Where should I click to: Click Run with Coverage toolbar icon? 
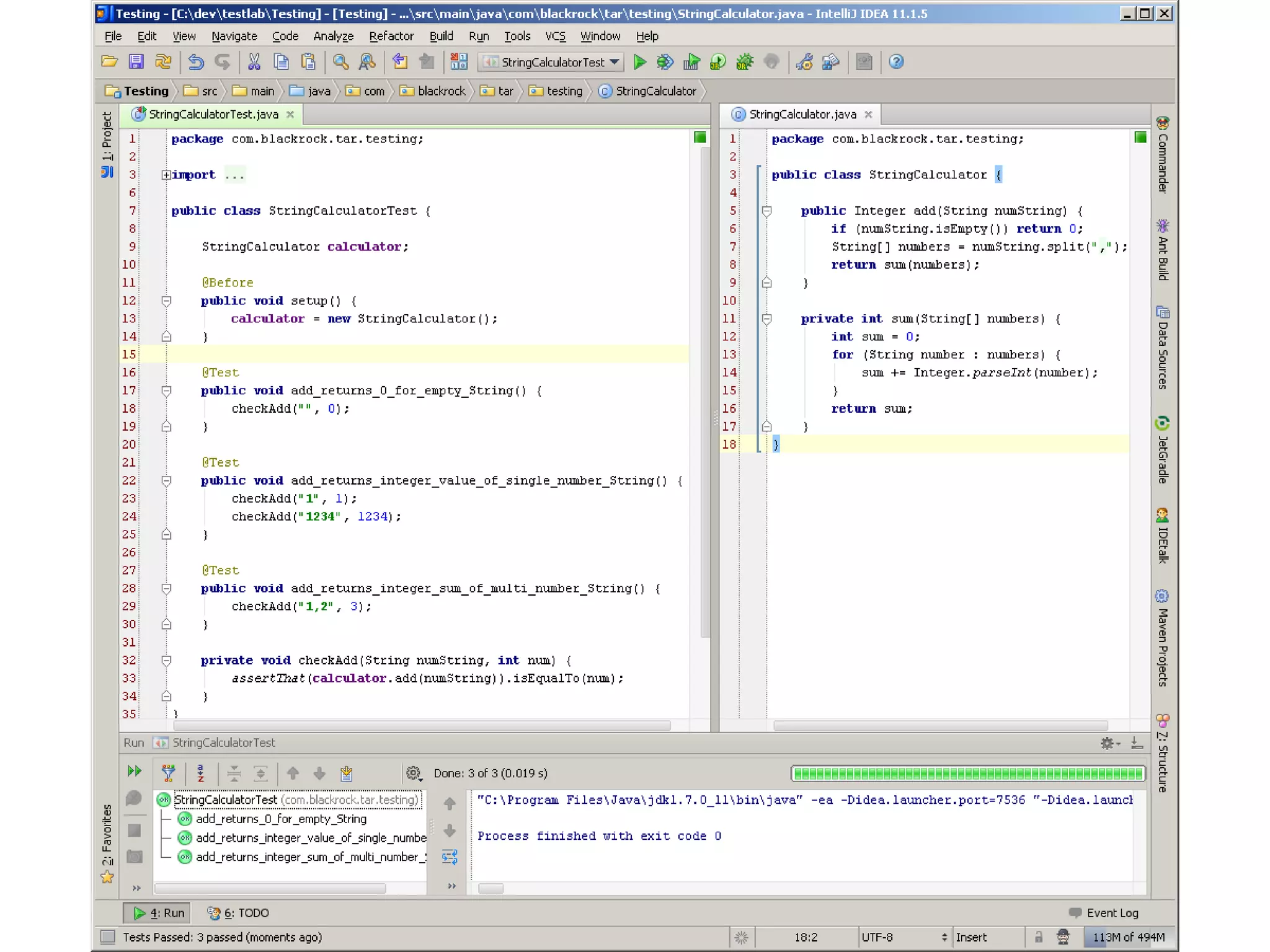pyautogui.click(x=691, y=62)
